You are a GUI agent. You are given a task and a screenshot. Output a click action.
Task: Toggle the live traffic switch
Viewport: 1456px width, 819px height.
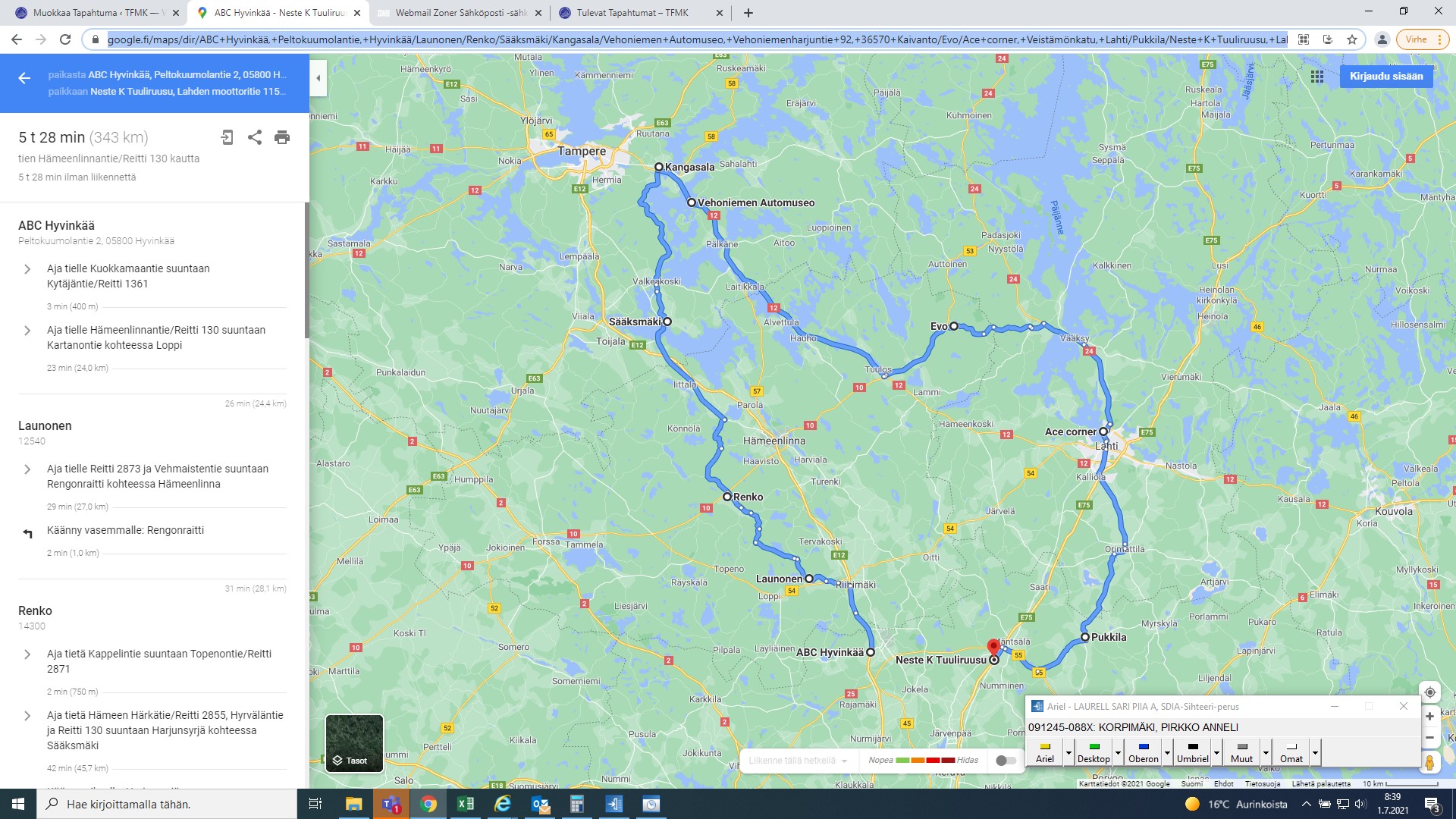pos(1006,761)
